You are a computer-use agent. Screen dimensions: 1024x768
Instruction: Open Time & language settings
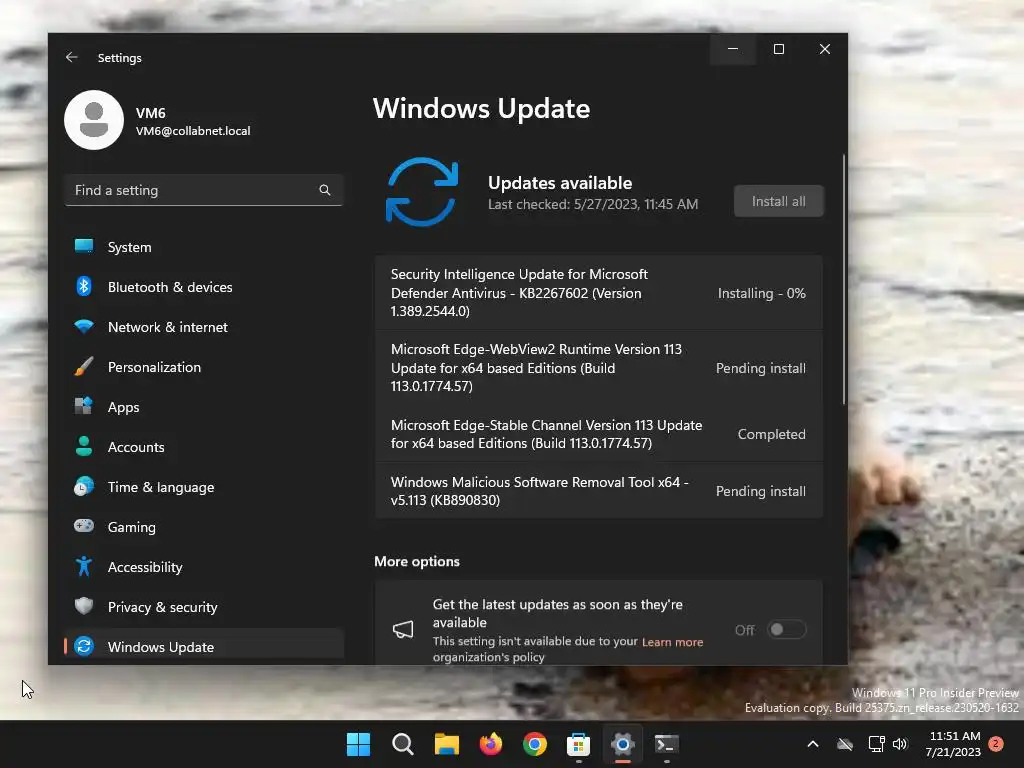coord(204,487)
